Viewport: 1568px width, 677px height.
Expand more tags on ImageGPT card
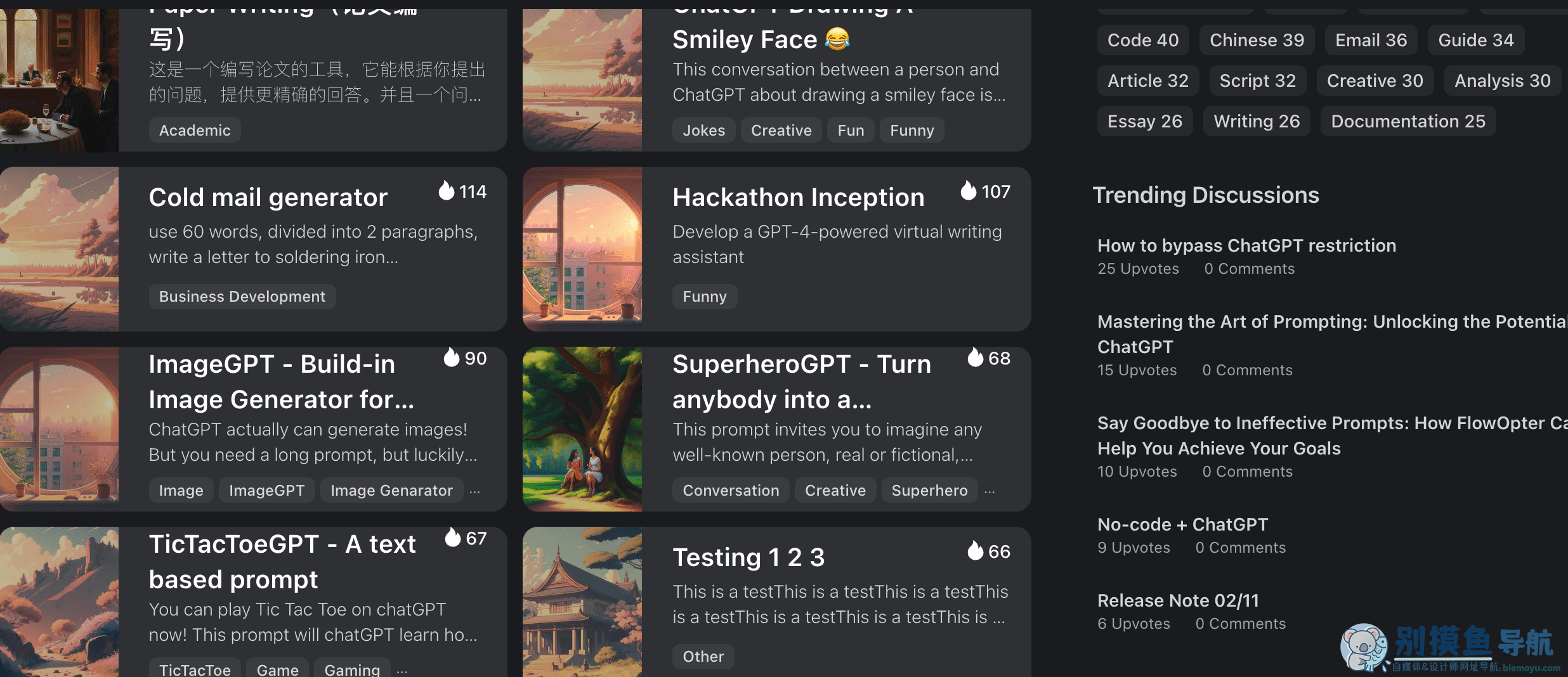pos(474,491)
